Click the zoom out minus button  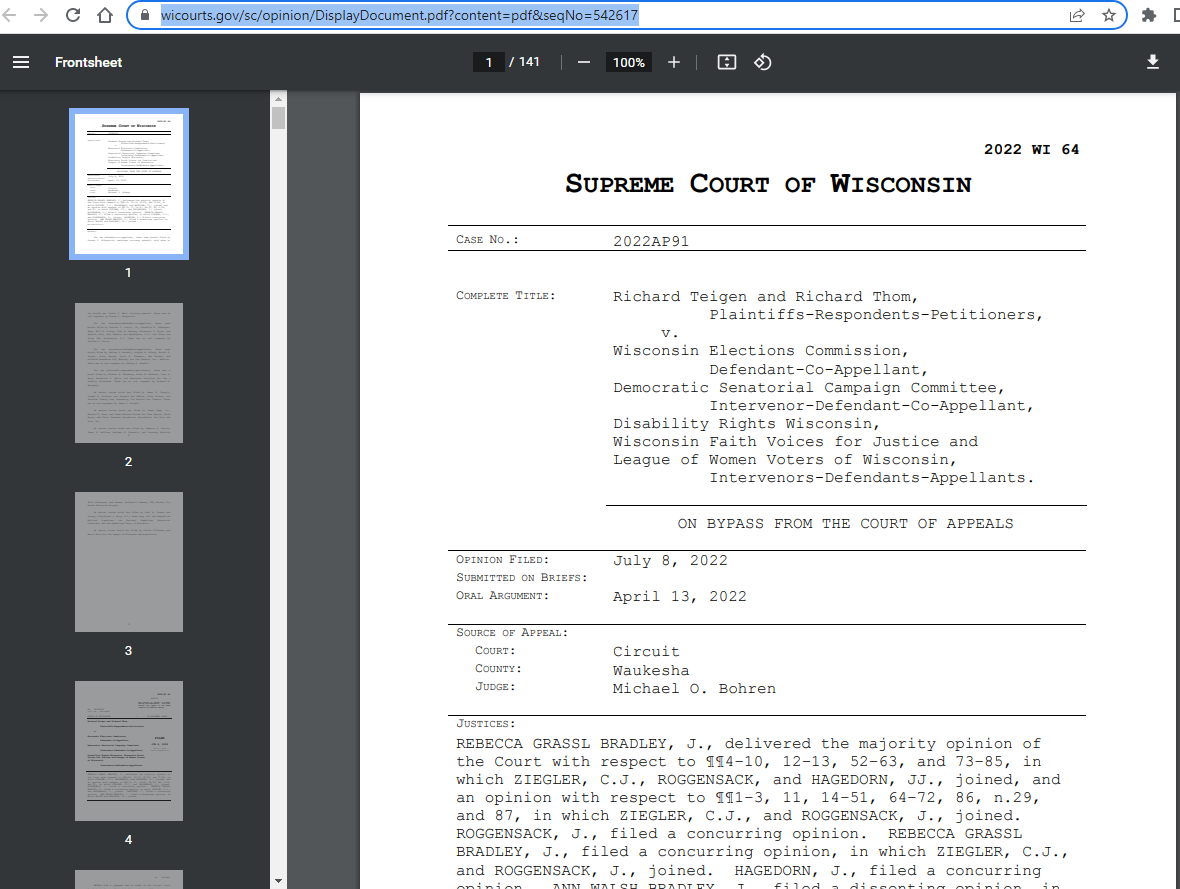pos(584,62)
